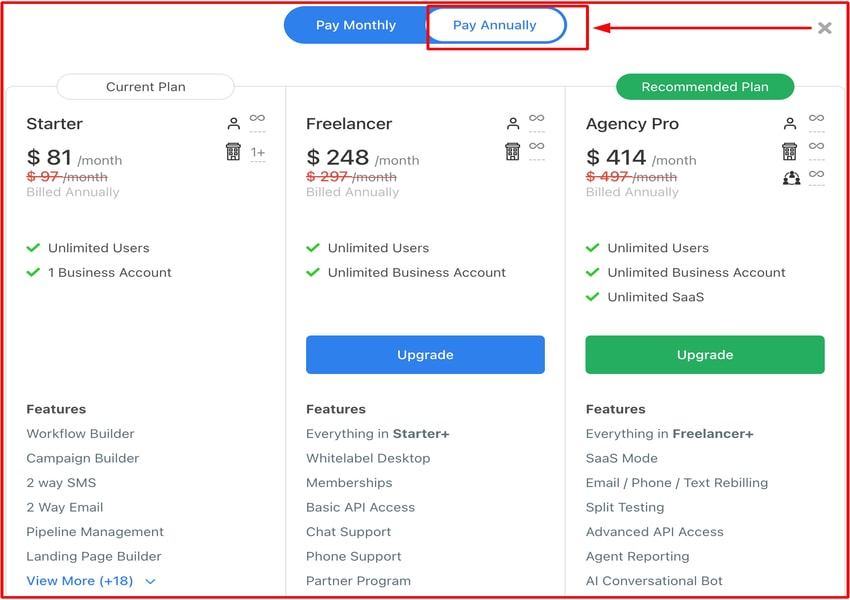
Task: Upgrade to the Agency Pro plan
Action: tap(705, 355)
